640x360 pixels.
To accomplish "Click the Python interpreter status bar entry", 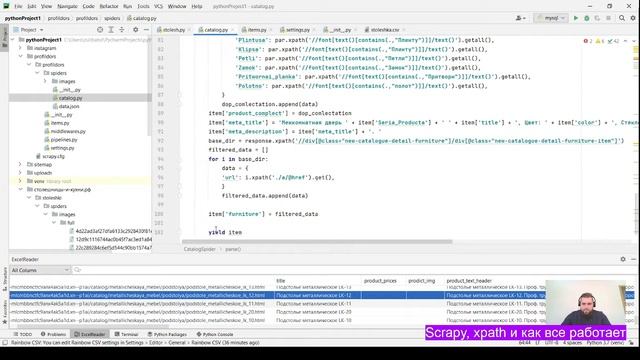I will (605, 343).
